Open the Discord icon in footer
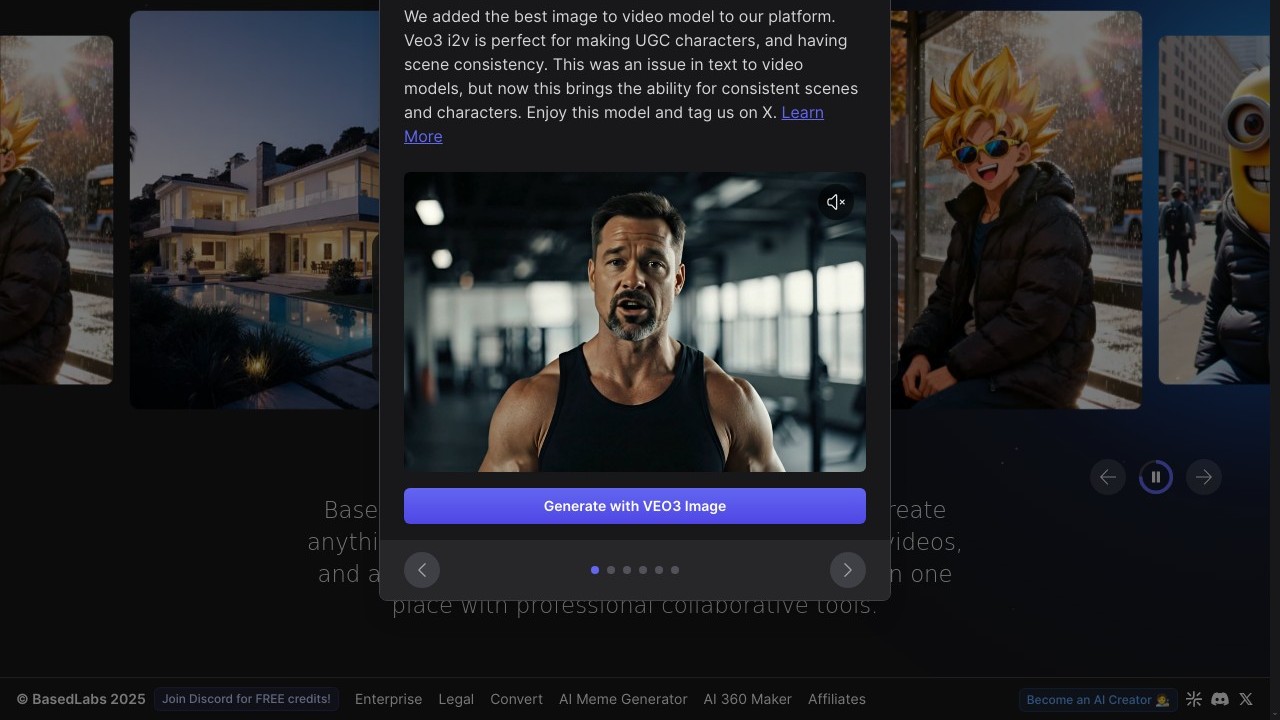The width and height of the screenshot is (1280, 720). 1220,699
